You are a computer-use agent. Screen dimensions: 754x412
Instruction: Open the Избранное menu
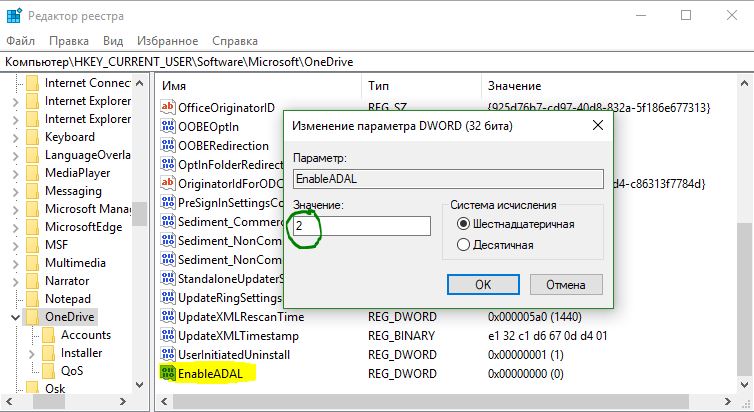[x=167, y=41]
